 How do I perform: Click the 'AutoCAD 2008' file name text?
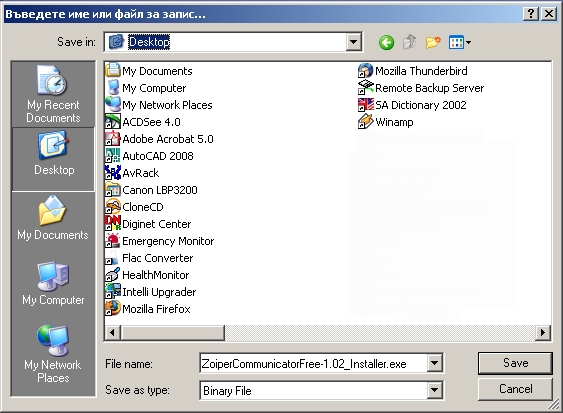158,156
